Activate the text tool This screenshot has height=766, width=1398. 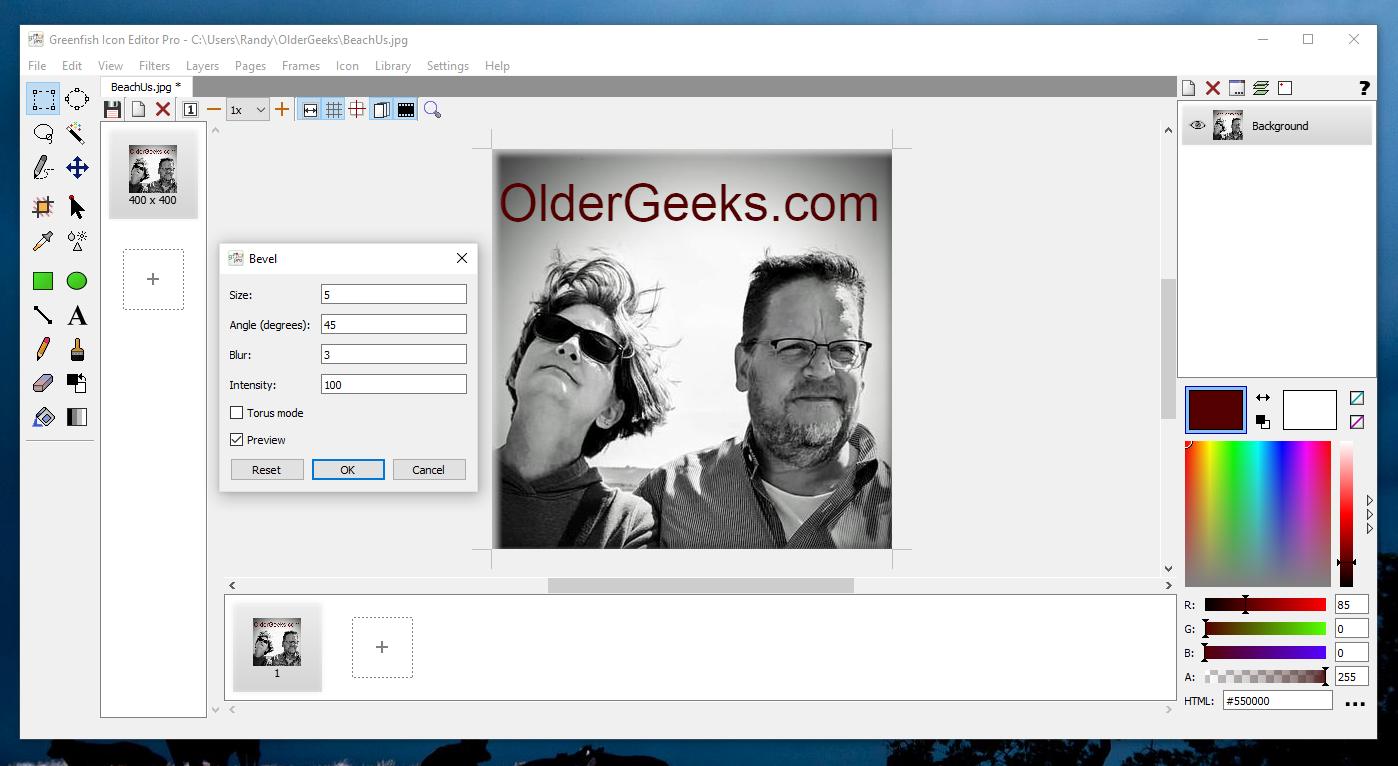(77, 316)
